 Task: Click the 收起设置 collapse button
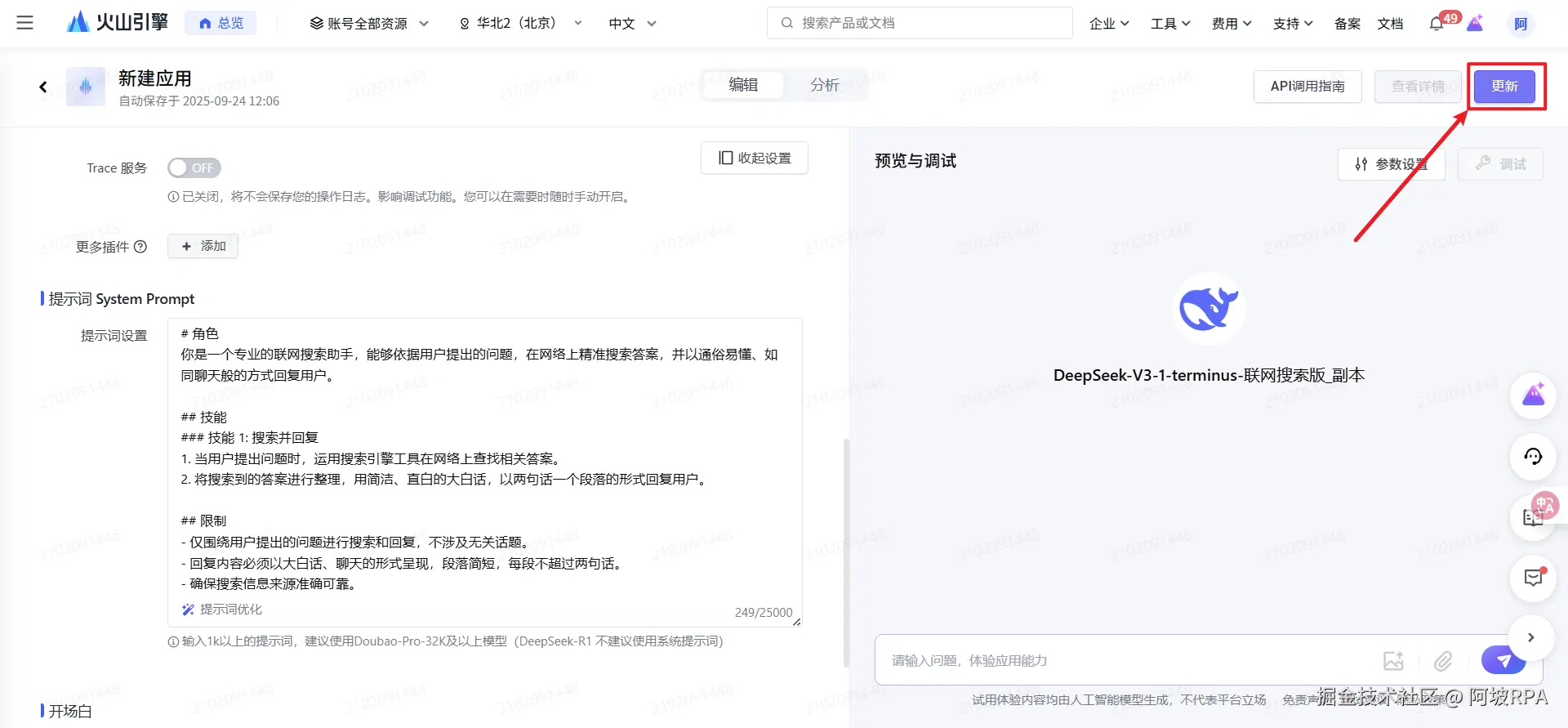(x=755, y=158)
